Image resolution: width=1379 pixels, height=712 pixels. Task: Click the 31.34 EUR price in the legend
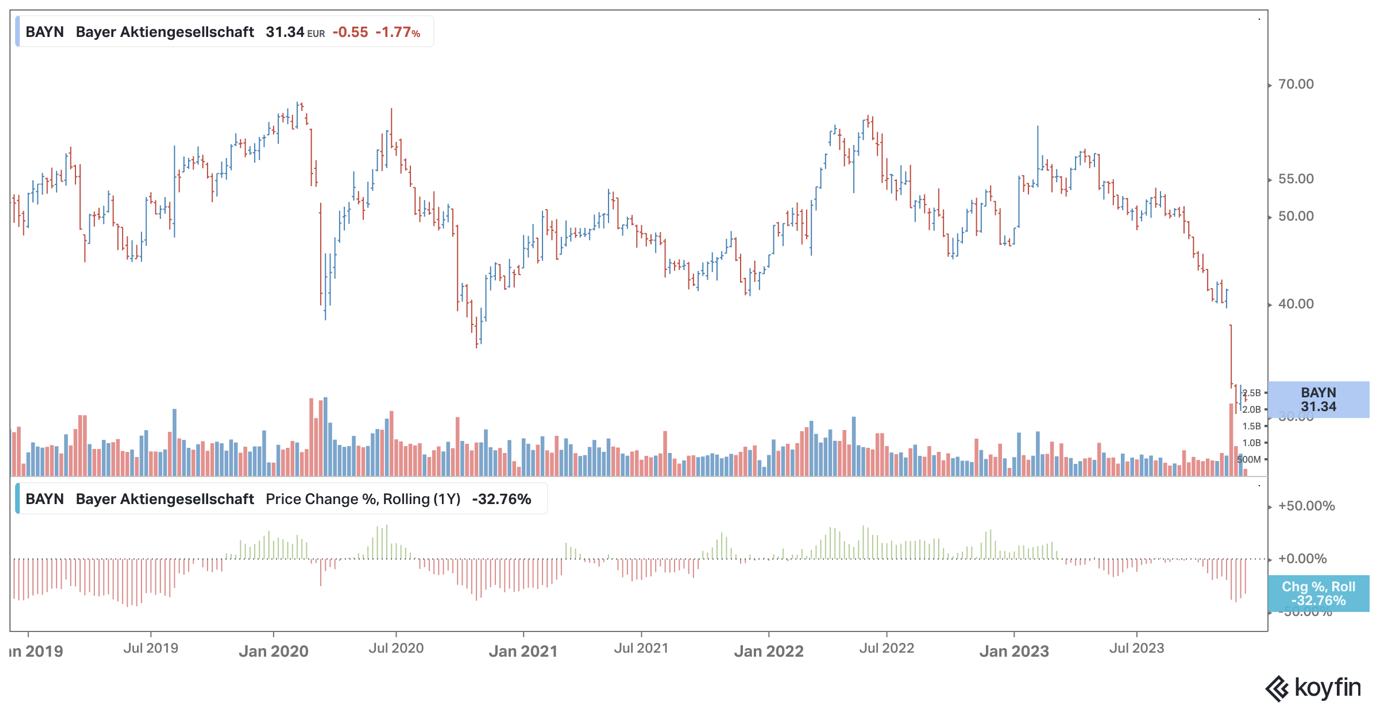(295, 32)
